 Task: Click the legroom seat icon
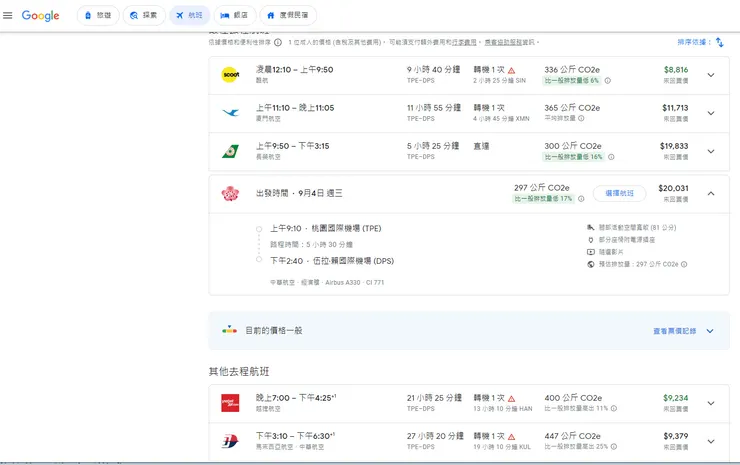(x=590, y=228)
